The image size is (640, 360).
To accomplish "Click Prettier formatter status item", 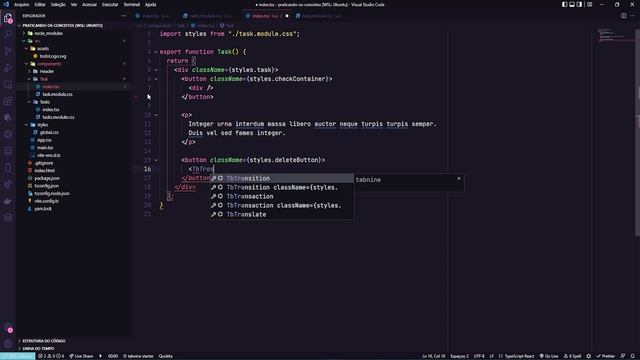I will [x=606, y=356].
